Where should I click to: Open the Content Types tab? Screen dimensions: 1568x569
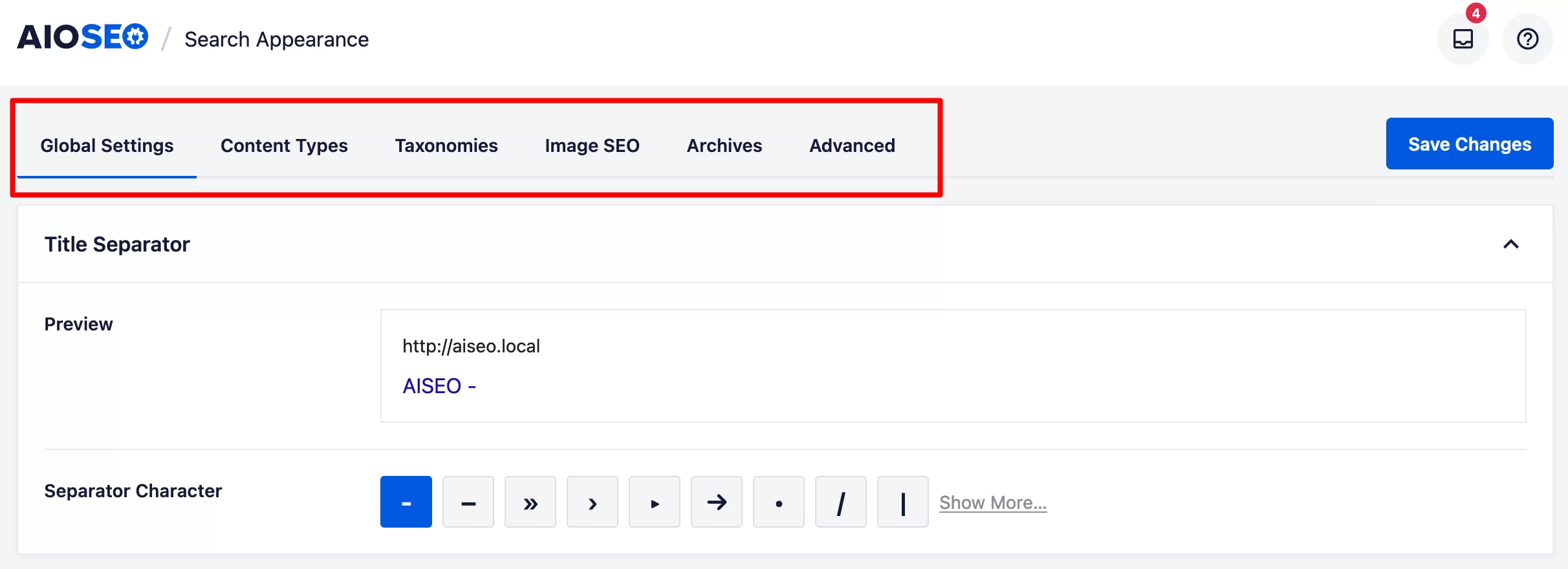tap(284, 145)
